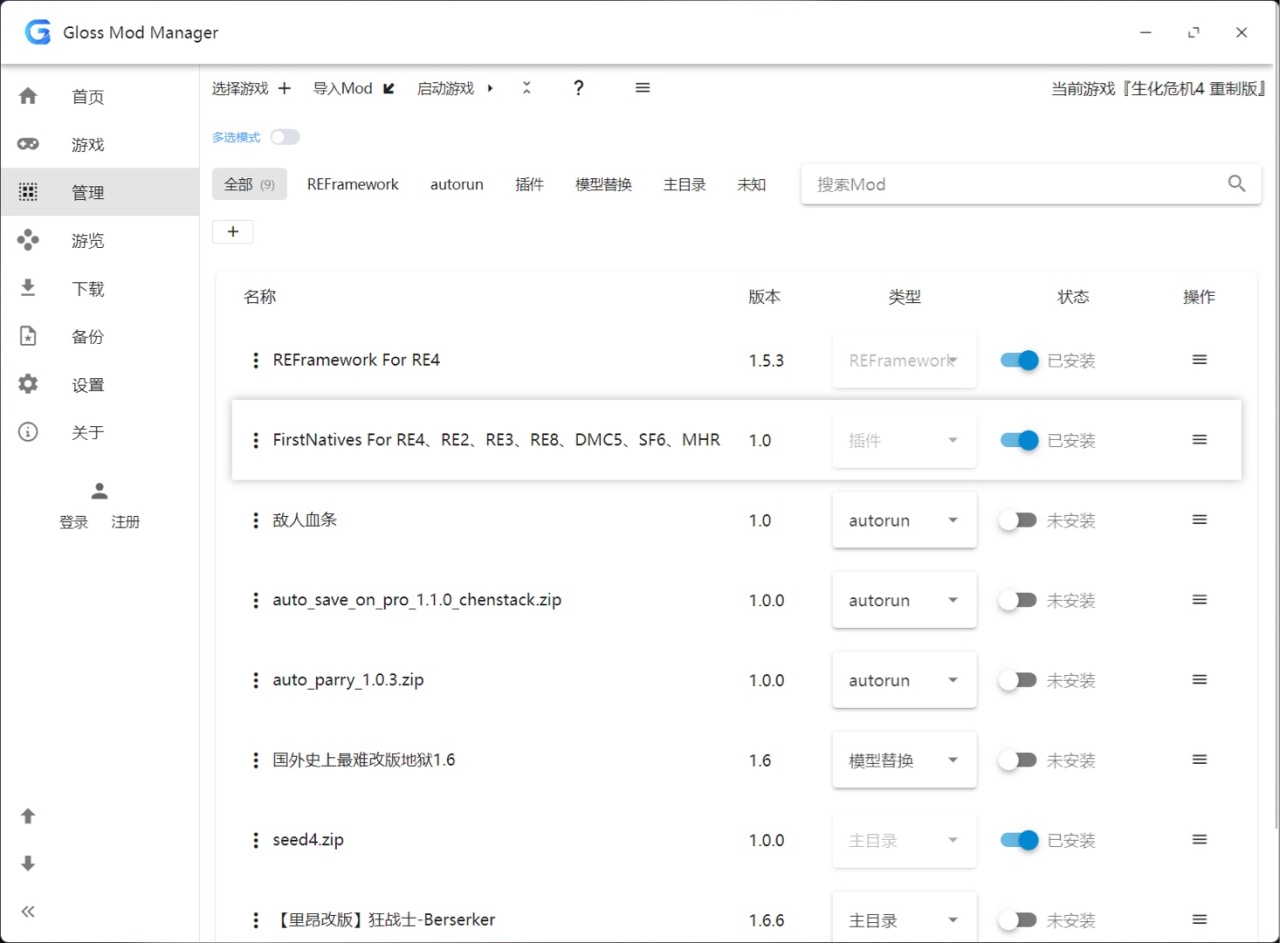The height and width of the screenshot is (943, 1280).
Task: Open the 首页 home icon
Action: tap(28, 96)
